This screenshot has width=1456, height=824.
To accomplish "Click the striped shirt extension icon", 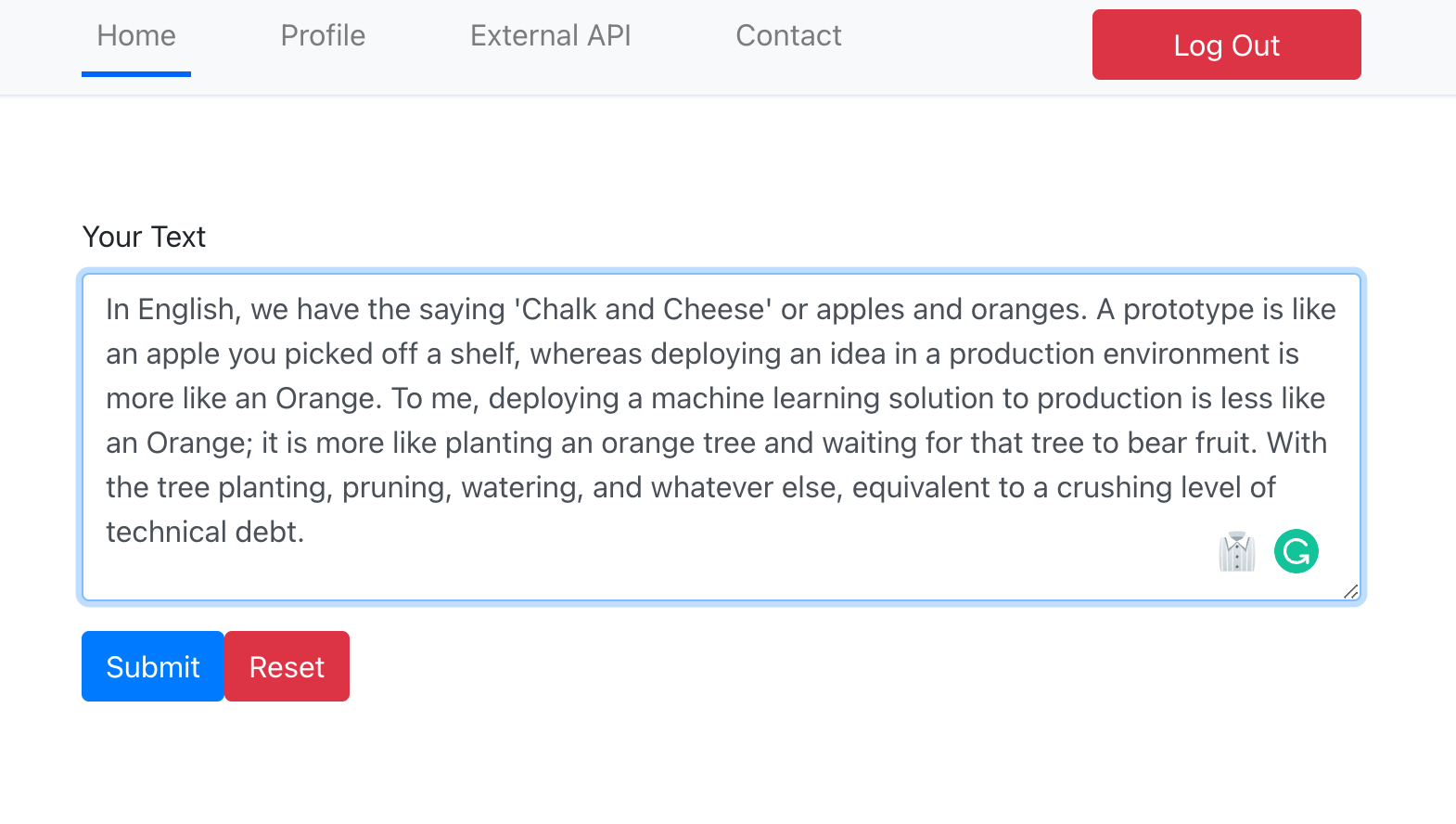I will tap(1236, 552).
